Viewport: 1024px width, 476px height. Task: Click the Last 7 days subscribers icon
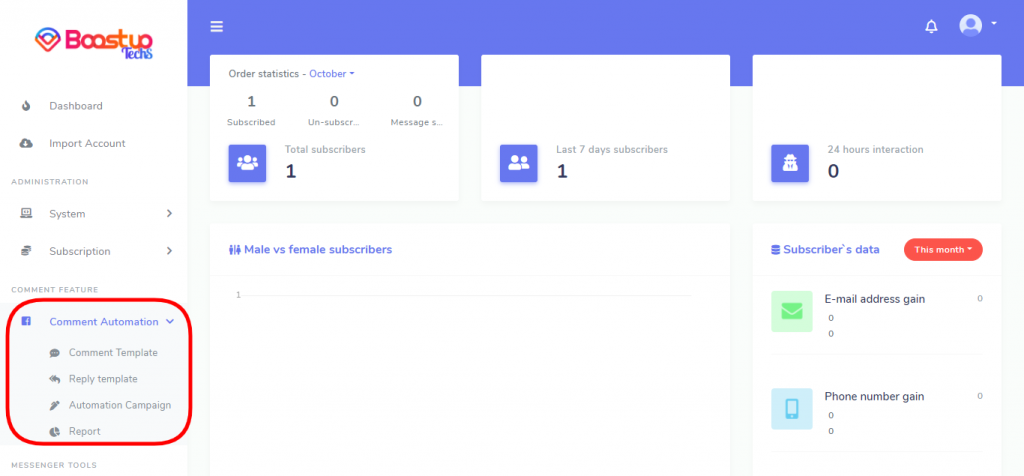pos(519,163)
